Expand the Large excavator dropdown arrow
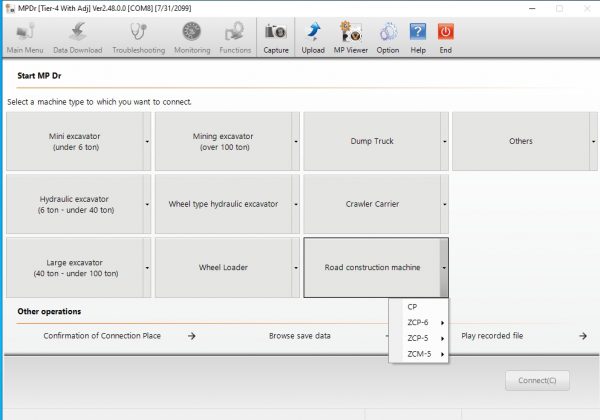The width and height of the screenshot is (600, 420). click(x=147, y=268)
